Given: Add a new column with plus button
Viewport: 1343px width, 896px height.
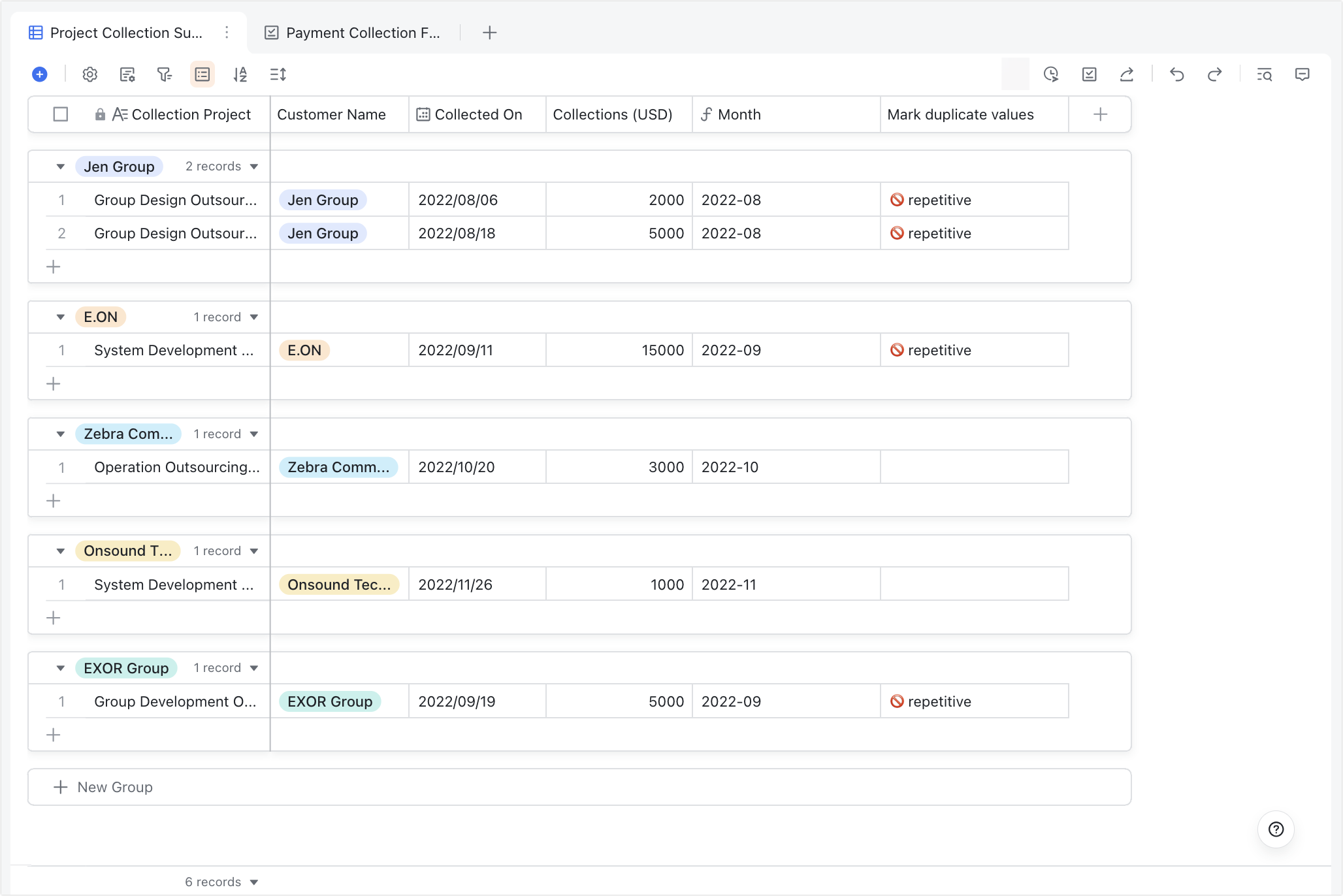Looking at the screenshot, I should click(1101, 114).
